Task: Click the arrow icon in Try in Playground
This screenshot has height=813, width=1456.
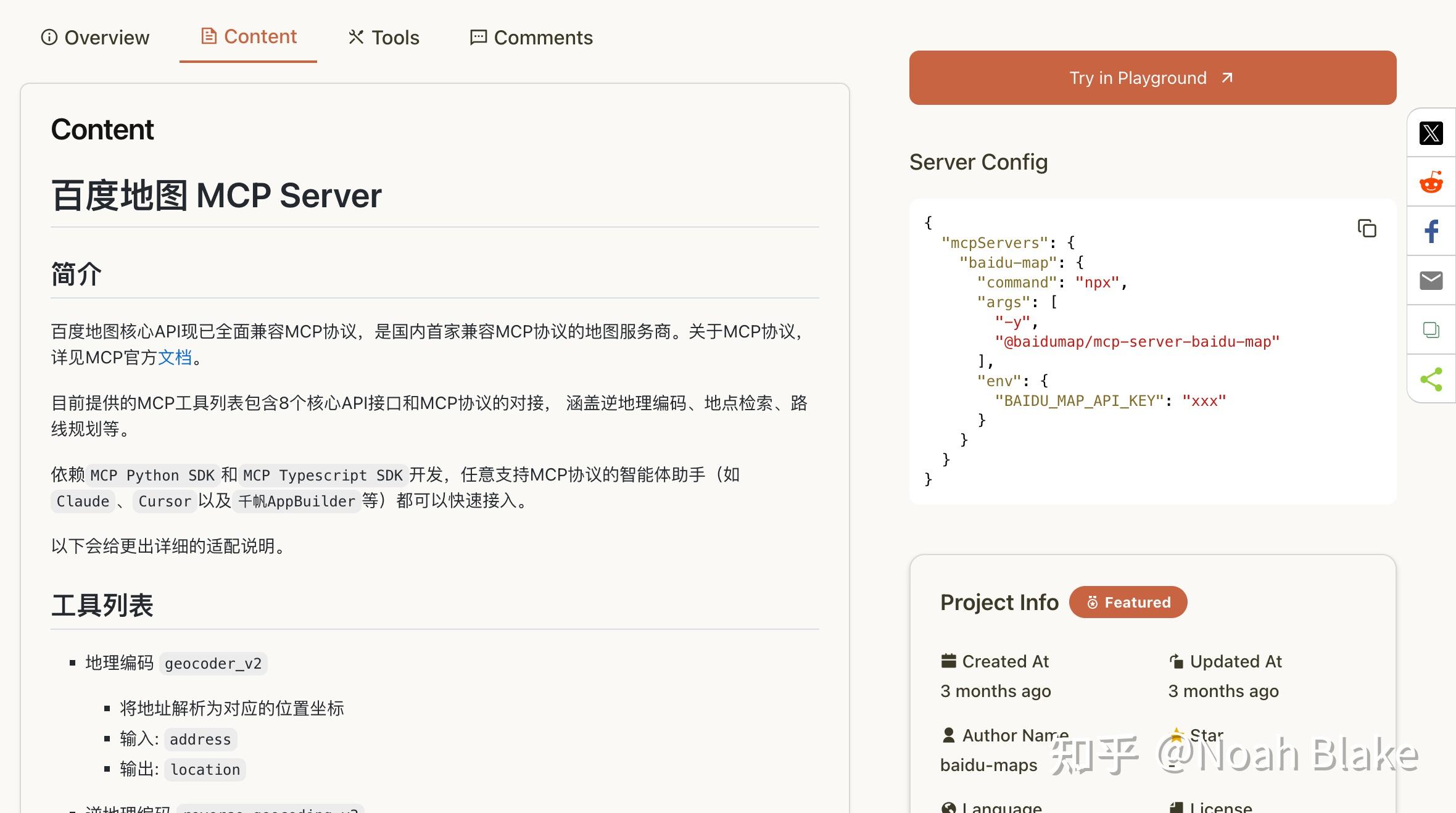Action: [1227, 78]
